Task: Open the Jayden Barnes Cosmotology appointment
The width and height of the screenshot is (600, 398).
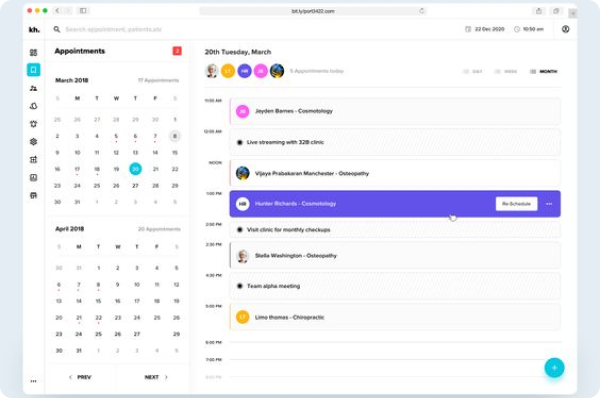Action: point(395,111)
